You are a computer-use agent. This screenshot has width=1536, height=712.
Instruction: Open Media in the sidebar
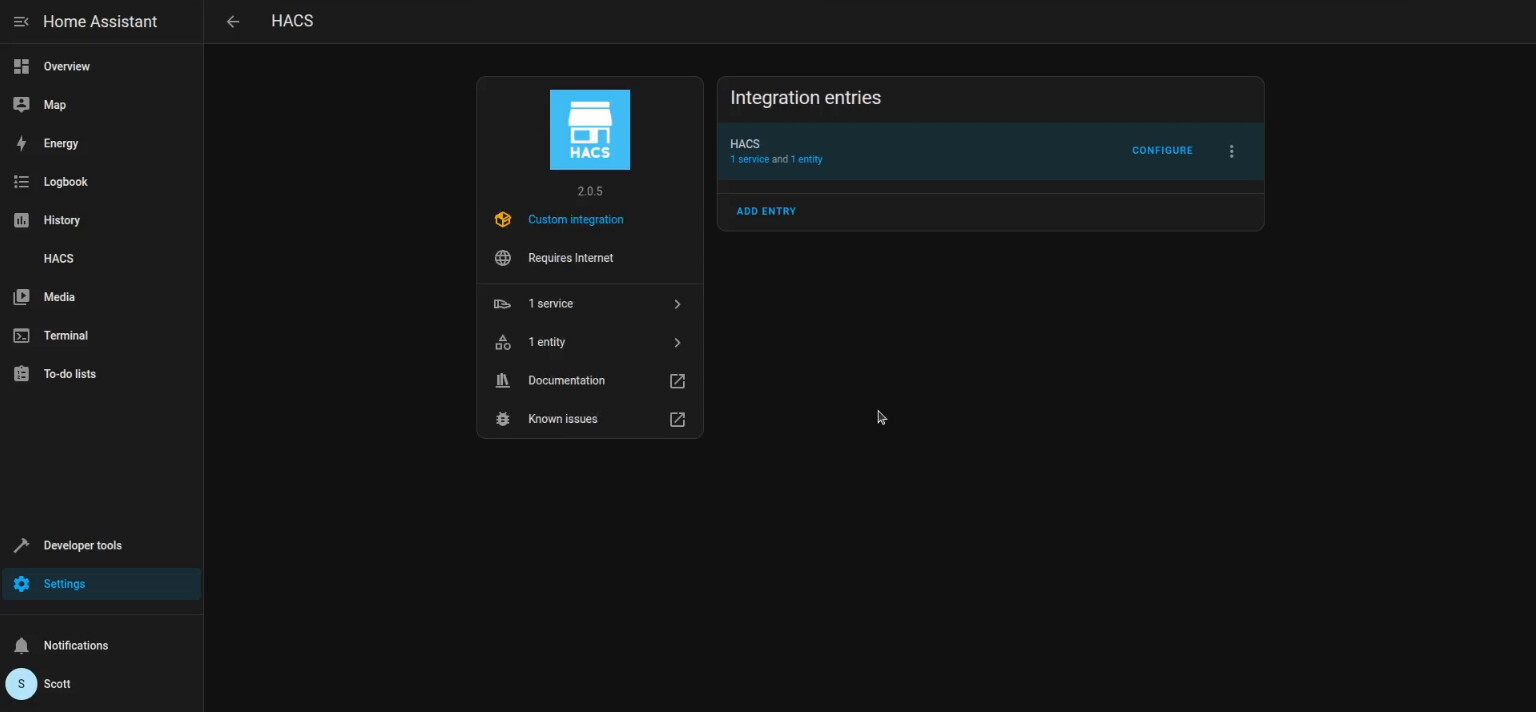coord(102,297)
